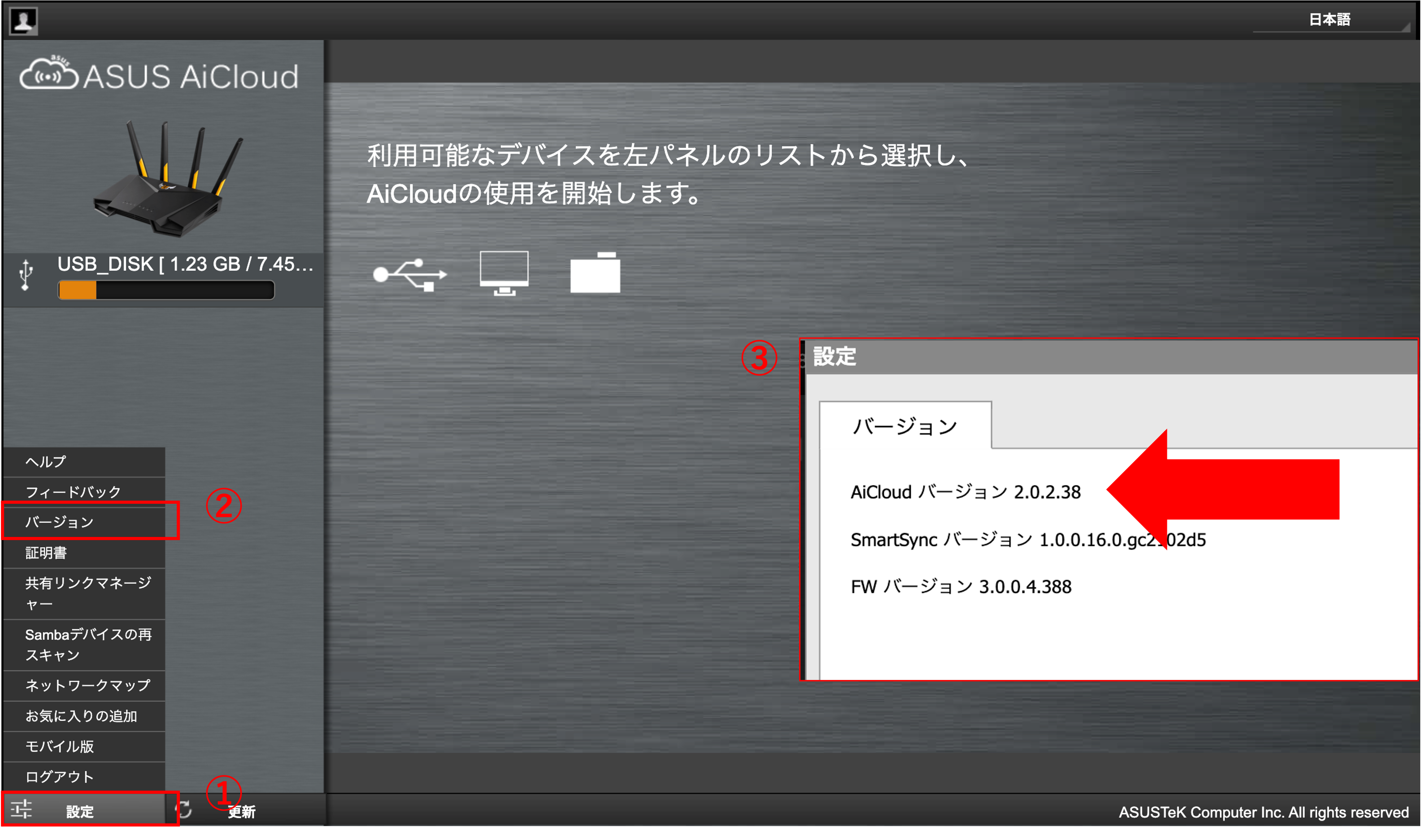
Task: Switch to モバイル版 view
Action: pos(84,747)
